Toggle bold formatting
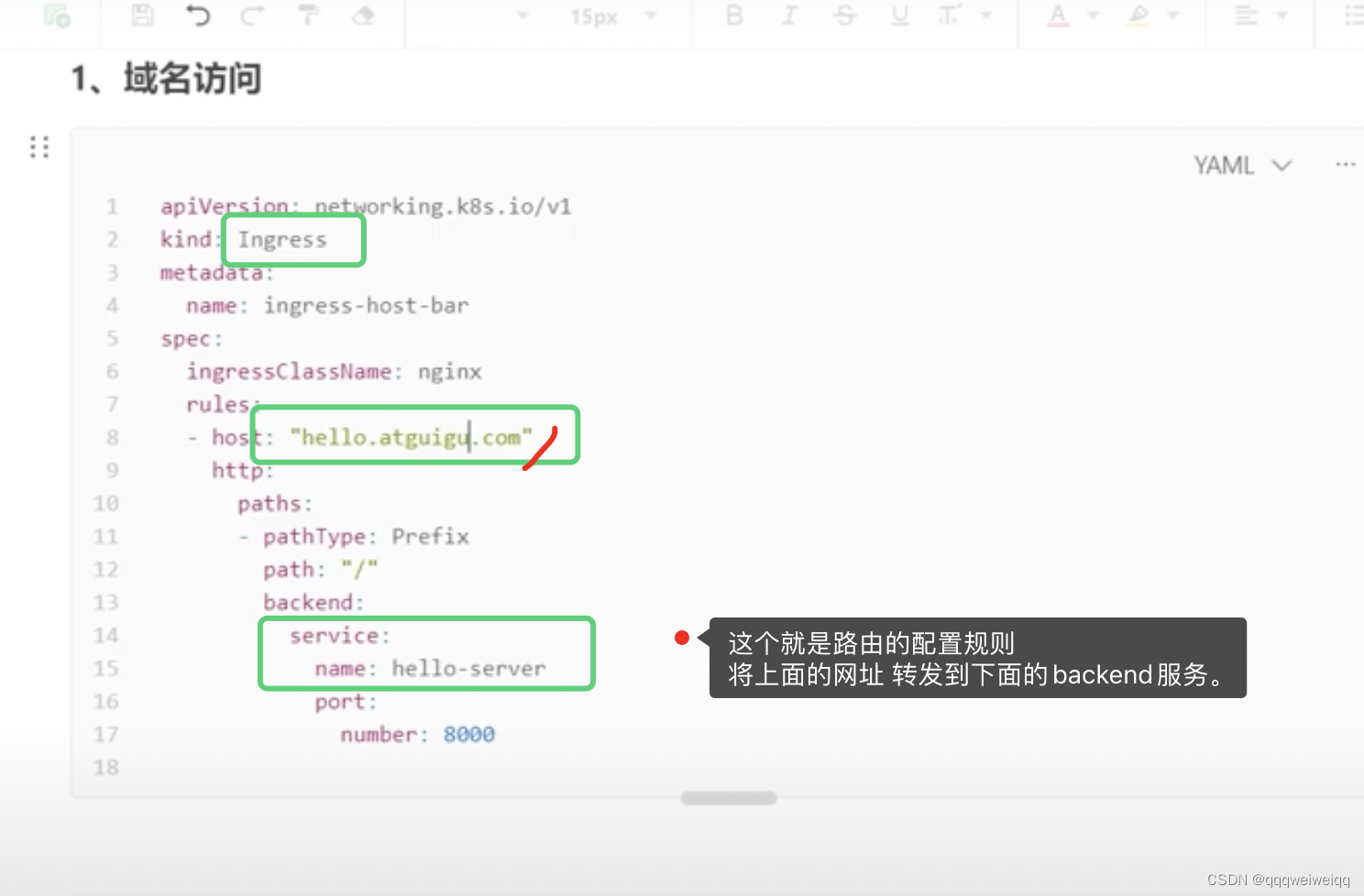The width and height of the screenshot is (1364, 896). [734, 15]
